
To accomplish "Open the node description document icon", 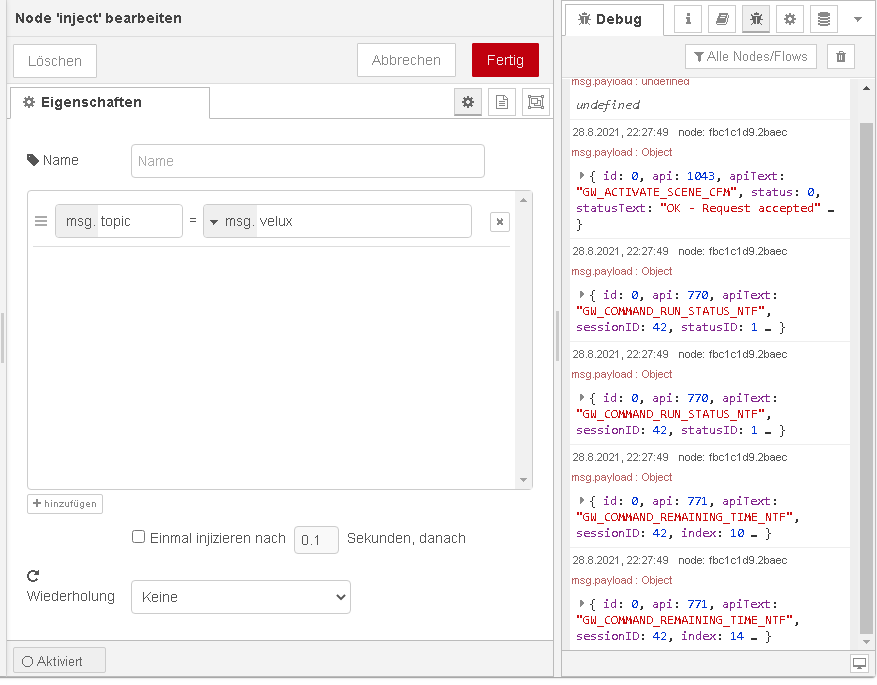I will point(502,102).
